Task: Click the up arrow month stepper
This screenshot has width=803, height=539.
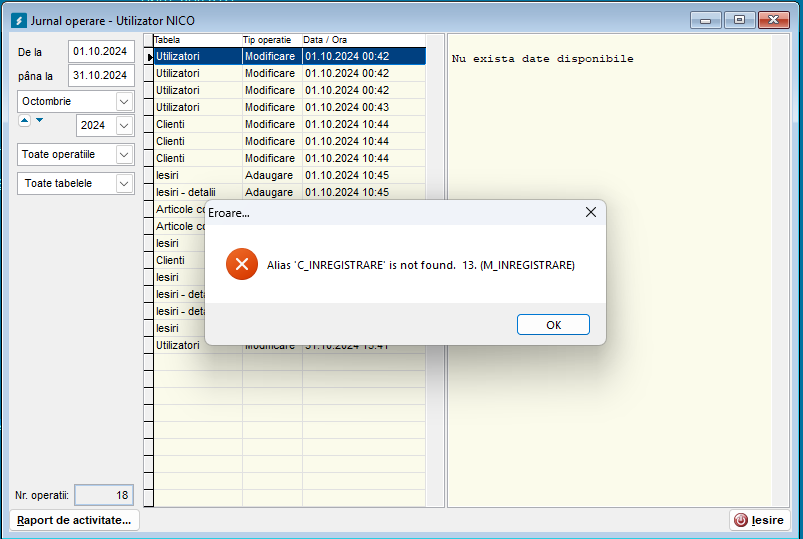Action: point(25,120)
